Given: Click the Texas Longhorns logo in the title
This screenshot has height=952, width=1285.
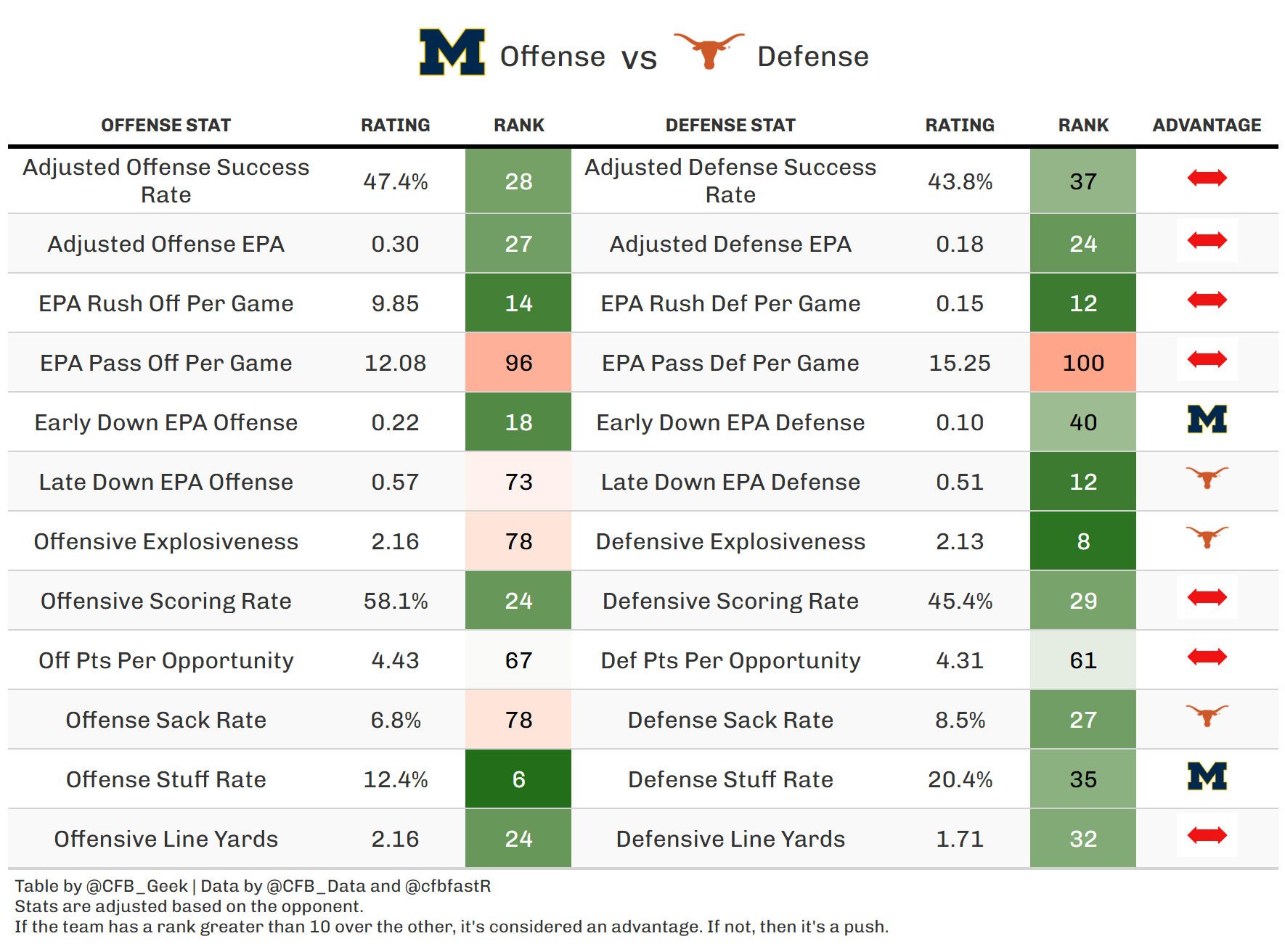Looking at the screenshot, I should click(x=709, y=51).
